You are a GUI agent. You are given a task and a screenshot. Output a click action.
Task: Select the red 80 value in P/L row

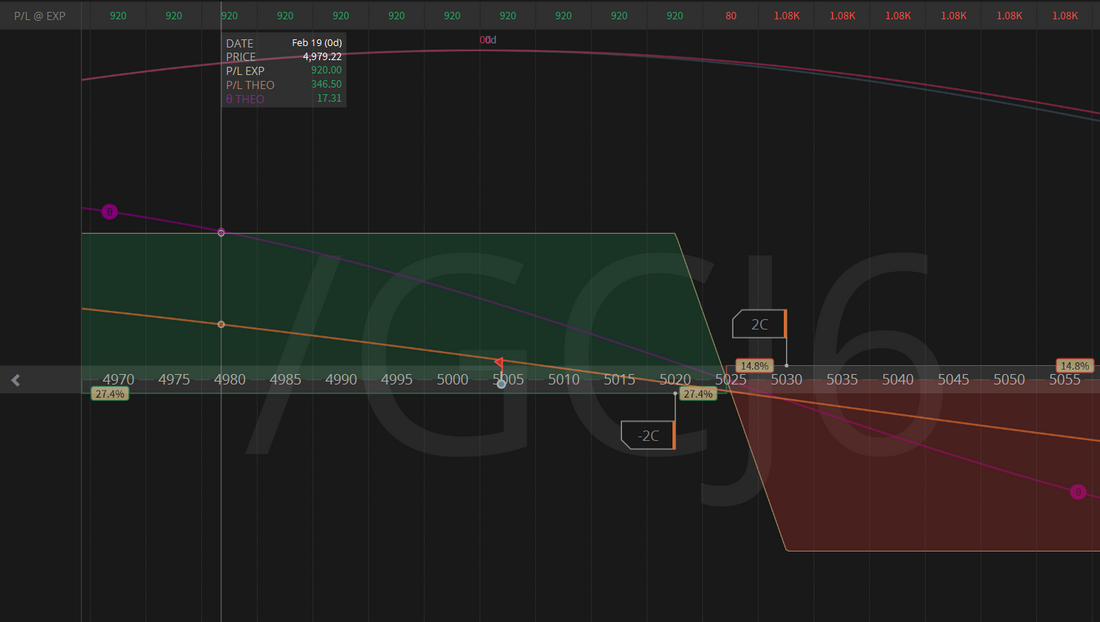(731, 16)
